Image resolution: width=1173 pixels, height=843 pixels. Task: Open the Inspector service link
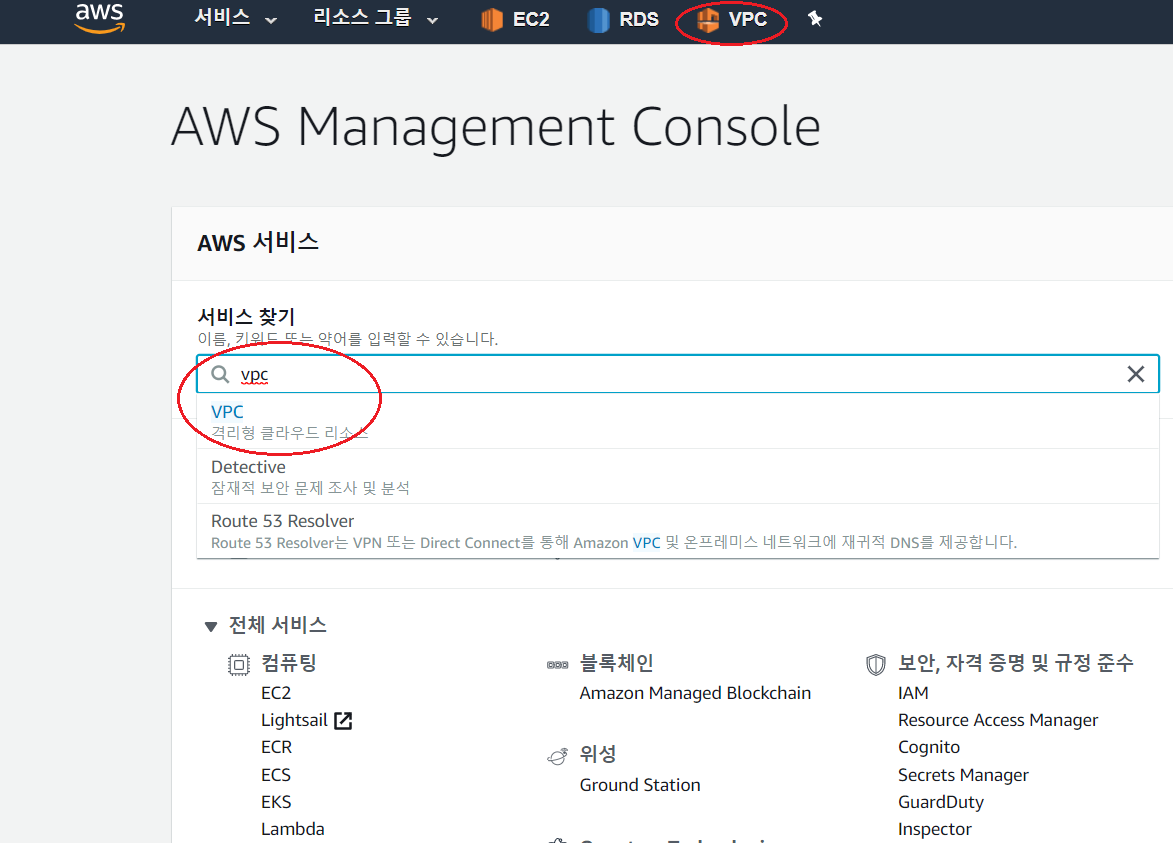934,829
